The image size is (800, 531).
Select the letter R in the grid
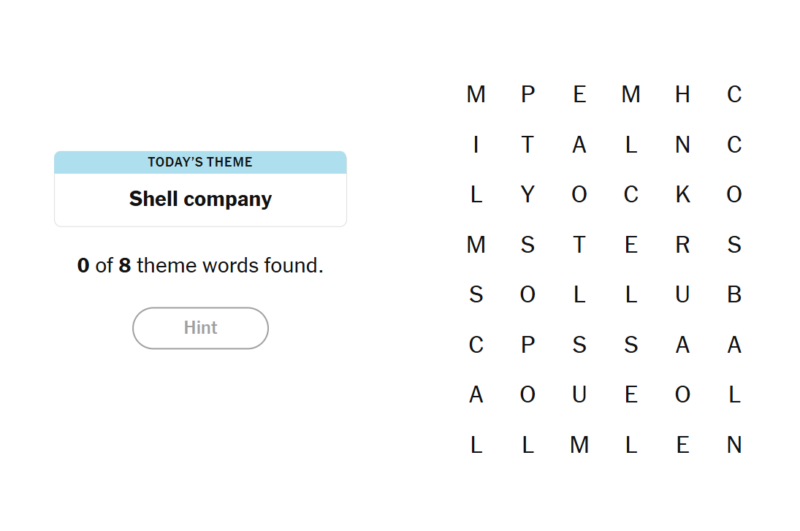(683, 245)
